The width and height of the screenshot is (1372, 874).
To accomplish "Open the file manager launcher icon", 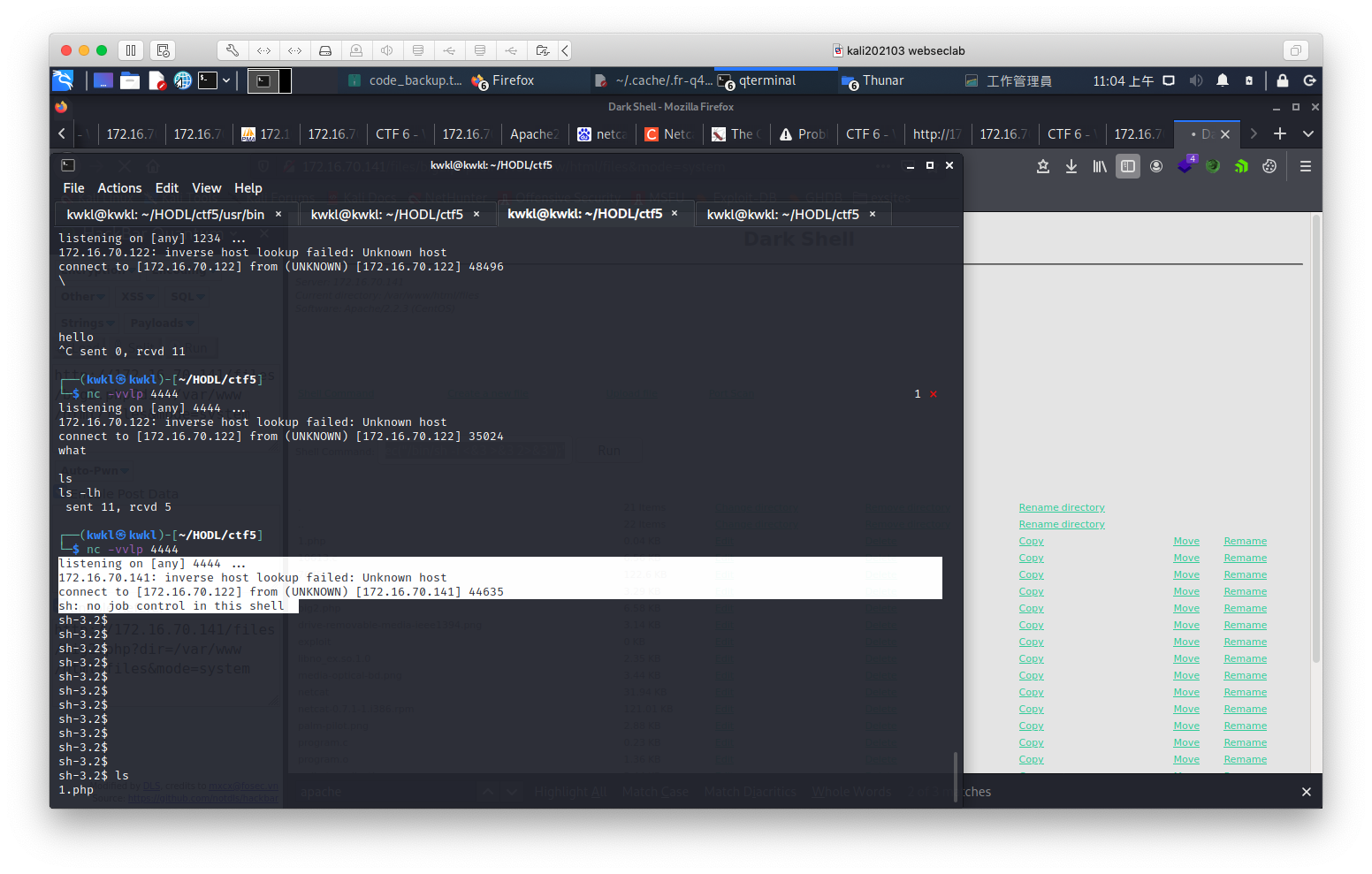I will [x=130, y=80].
